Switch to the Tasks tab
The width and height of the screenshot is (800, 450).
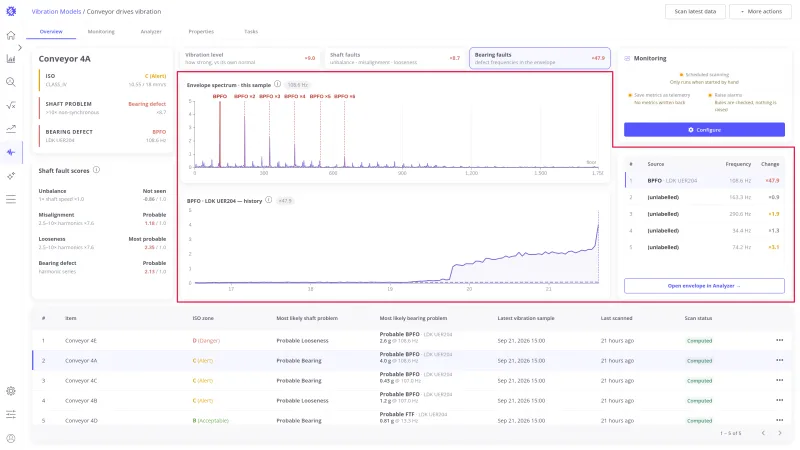tap(251, 32)
